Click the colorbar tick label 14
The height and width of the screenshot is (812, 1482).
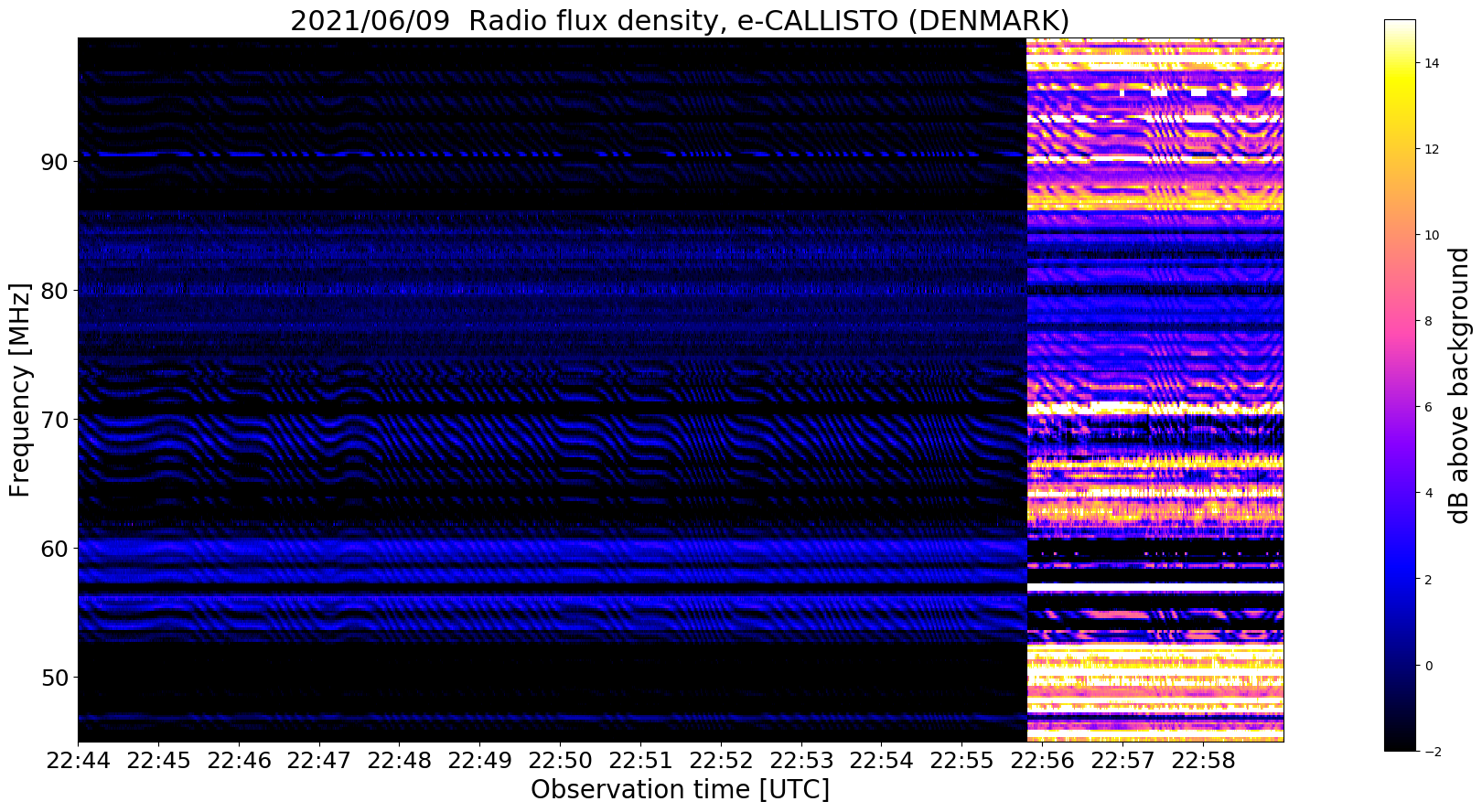(x=1431, y=63)
